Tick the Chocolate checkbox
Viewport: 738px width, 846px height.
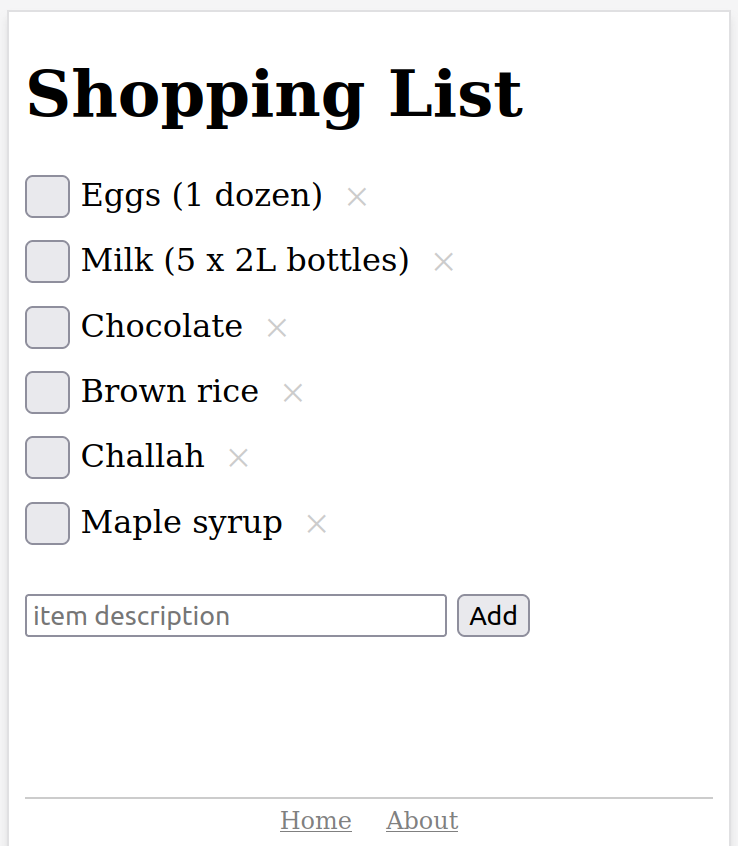coord(47,327)
